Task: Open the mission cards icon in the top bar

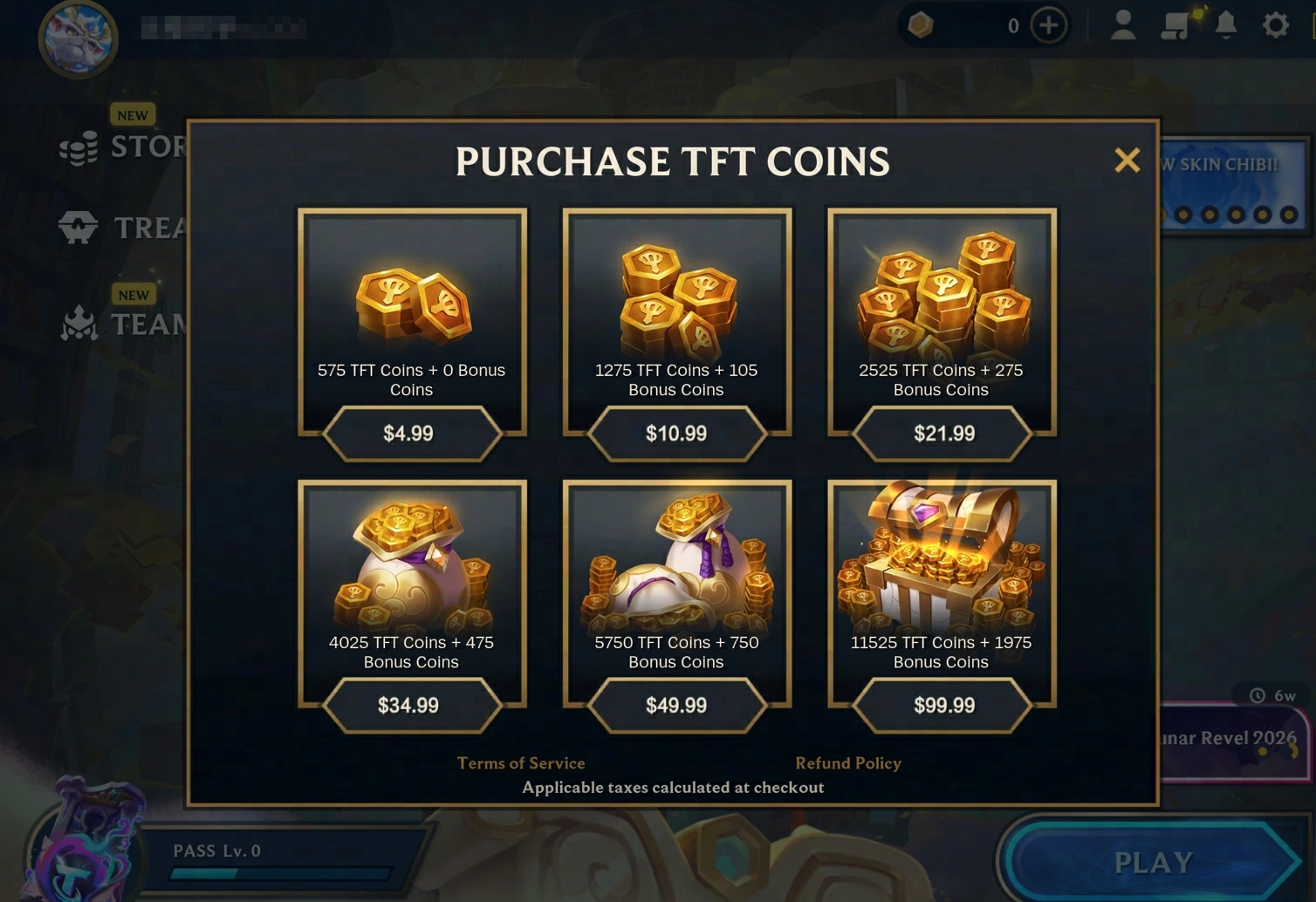Action: [x=1176, y=24]
